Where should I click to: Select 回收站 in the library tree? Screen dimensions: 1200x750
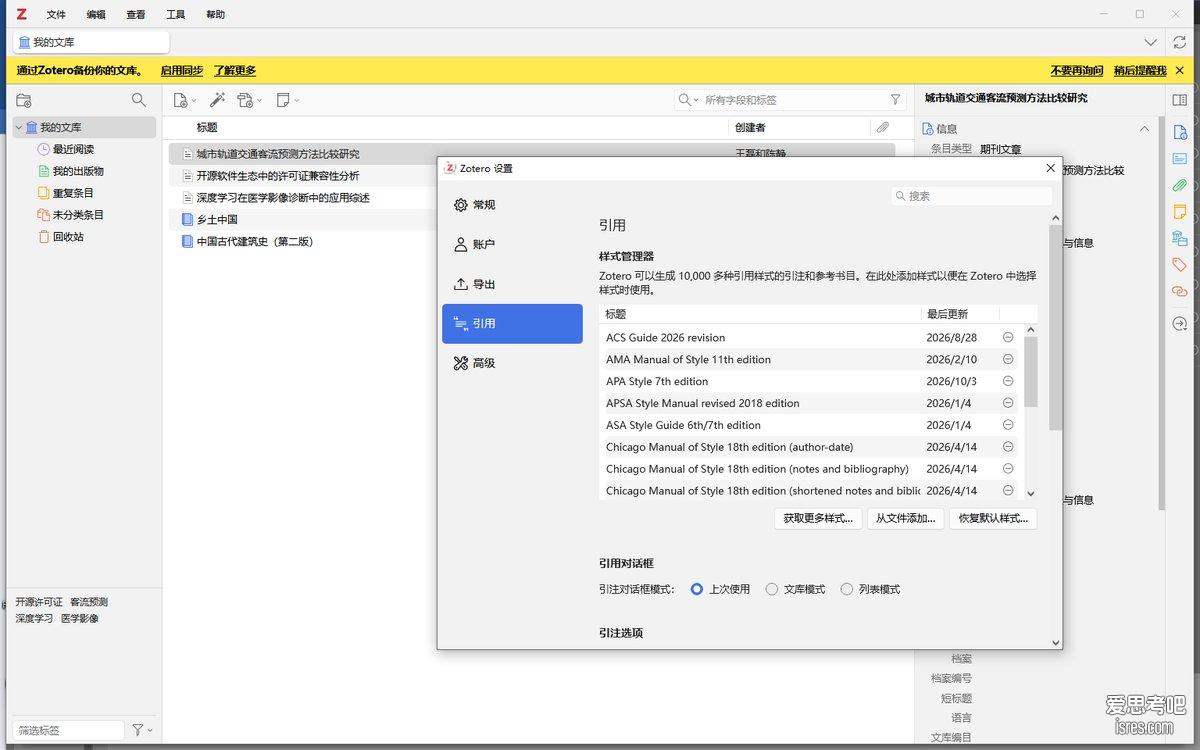click(x=68, y=237)
